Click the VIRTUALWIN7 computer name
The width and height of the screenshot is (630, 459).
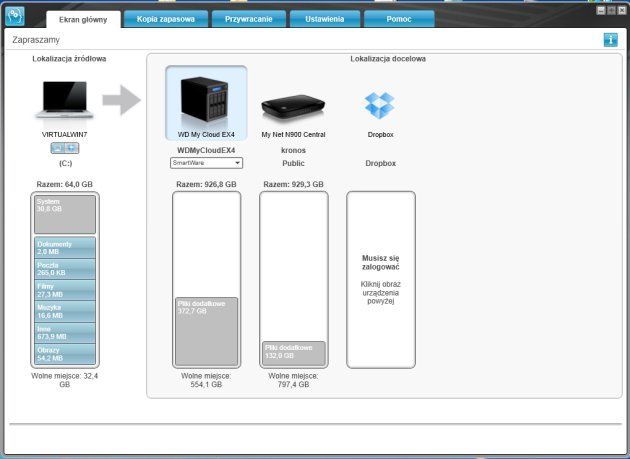click(x=64, y=135)
